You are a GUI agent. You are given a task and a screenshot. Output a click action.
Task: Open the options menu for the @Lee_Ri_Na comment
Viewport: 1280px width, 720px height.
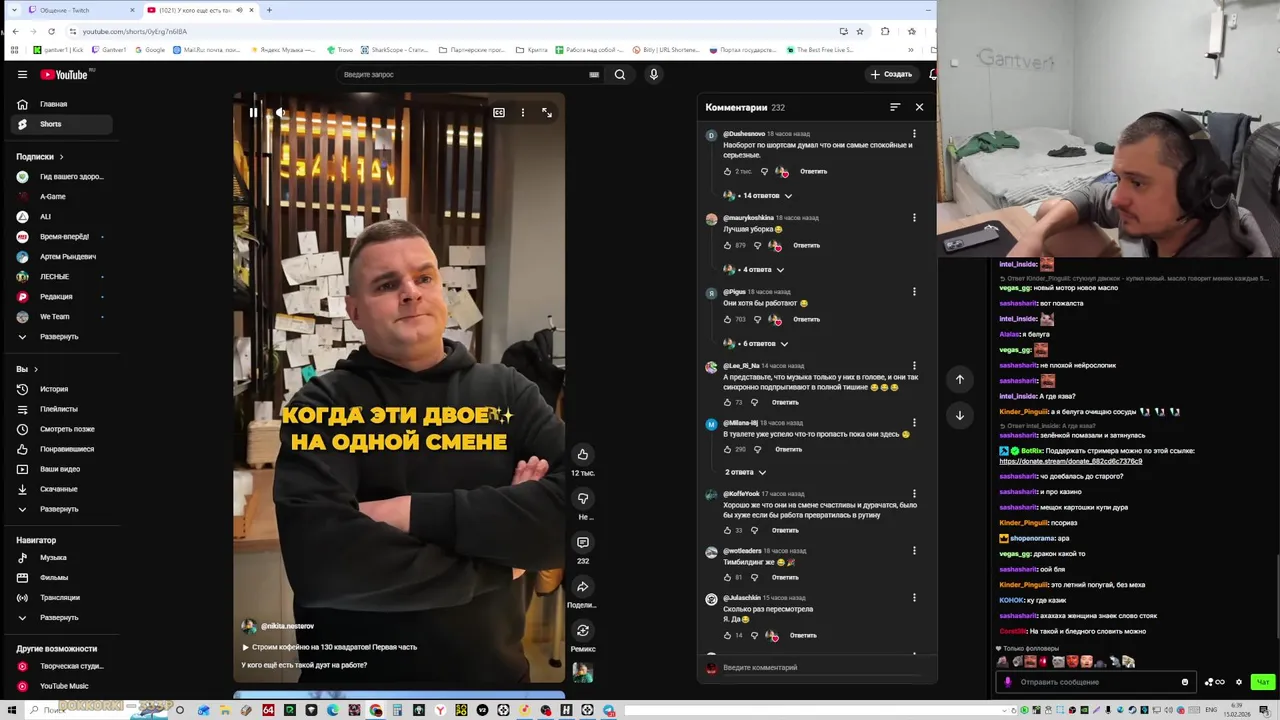click(914, 366)
